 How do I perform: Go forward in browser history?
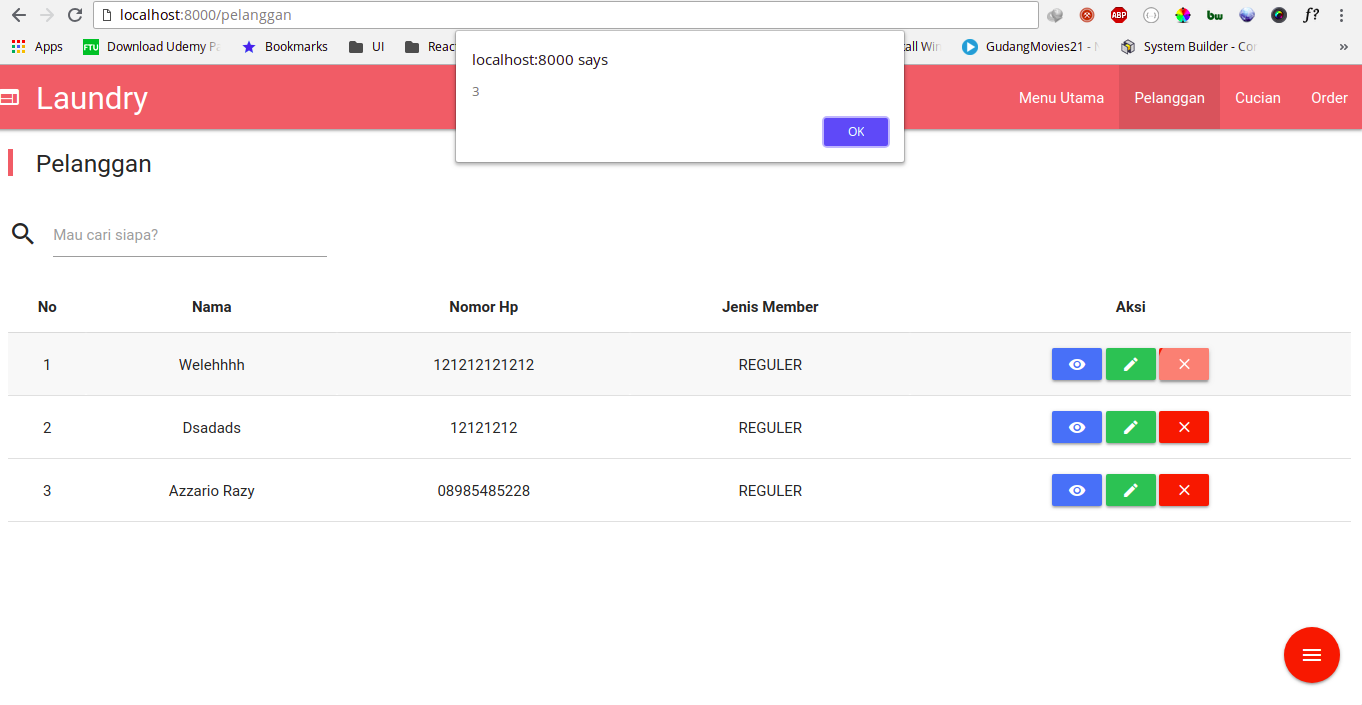pyautogui.click(x=47, y=15)
